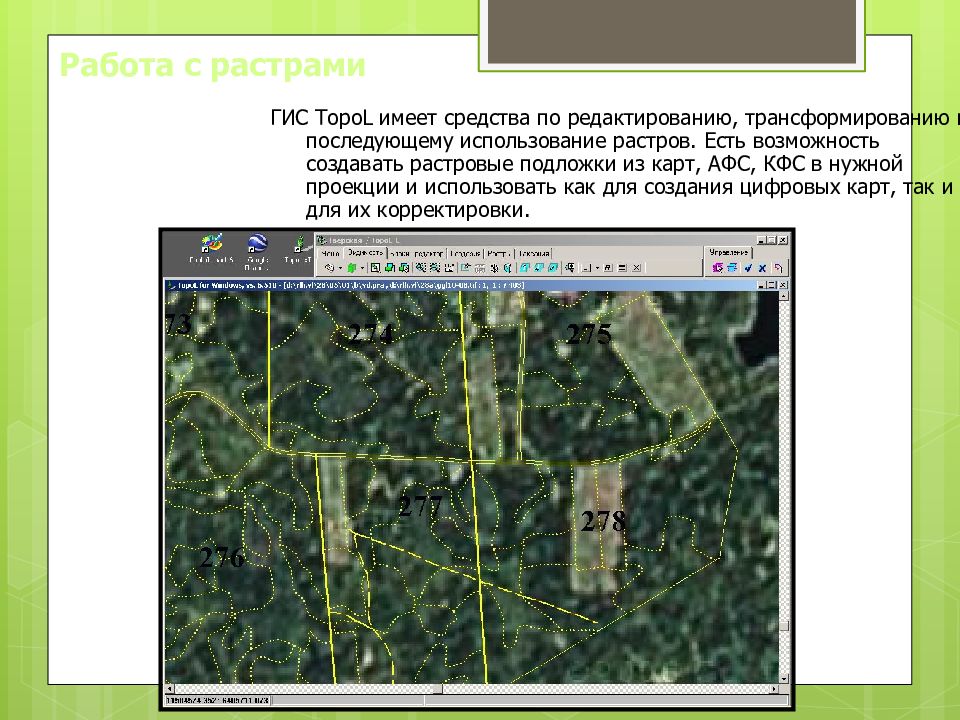
Task: Click the blue checkmark icon in Управление panel
Action: tap(748, 268)
